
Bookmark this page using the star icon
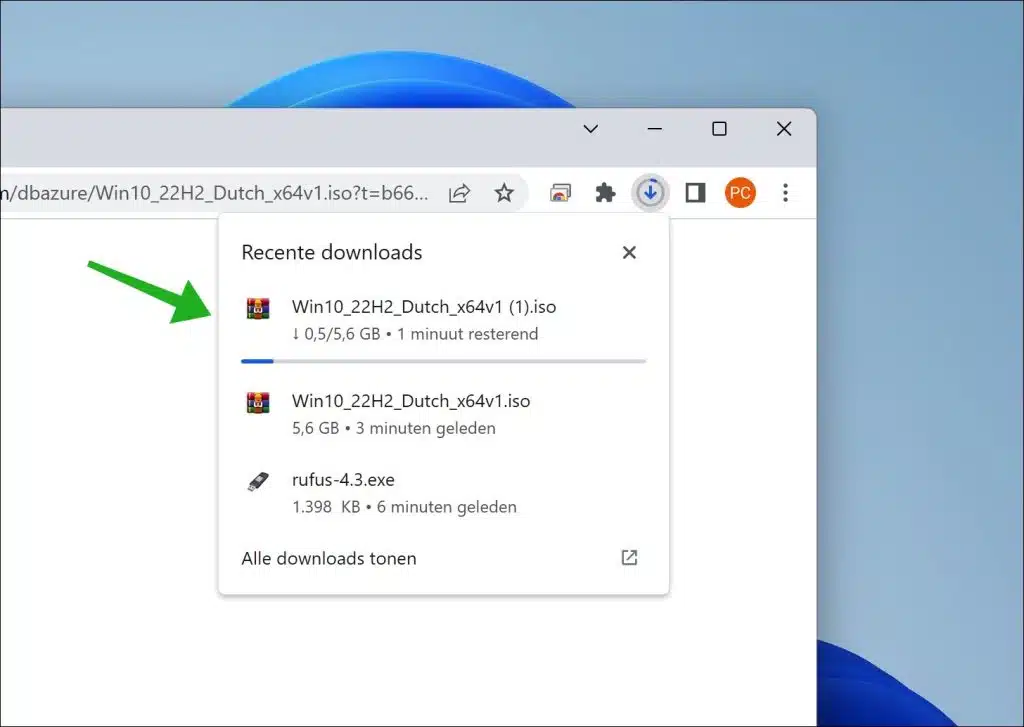[504, 192]
